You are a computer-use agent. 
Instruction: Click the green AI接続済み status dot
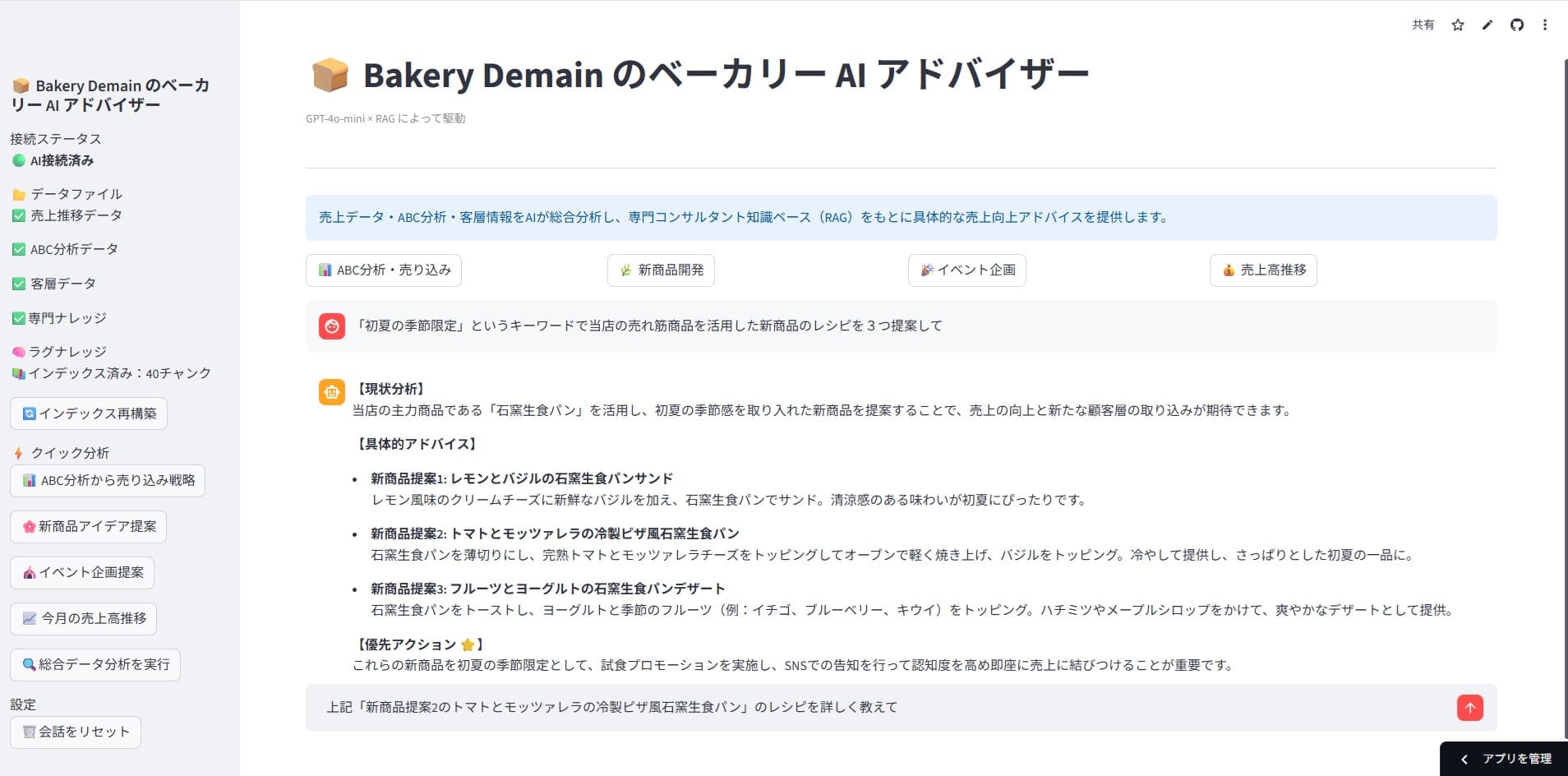point(19,160)
